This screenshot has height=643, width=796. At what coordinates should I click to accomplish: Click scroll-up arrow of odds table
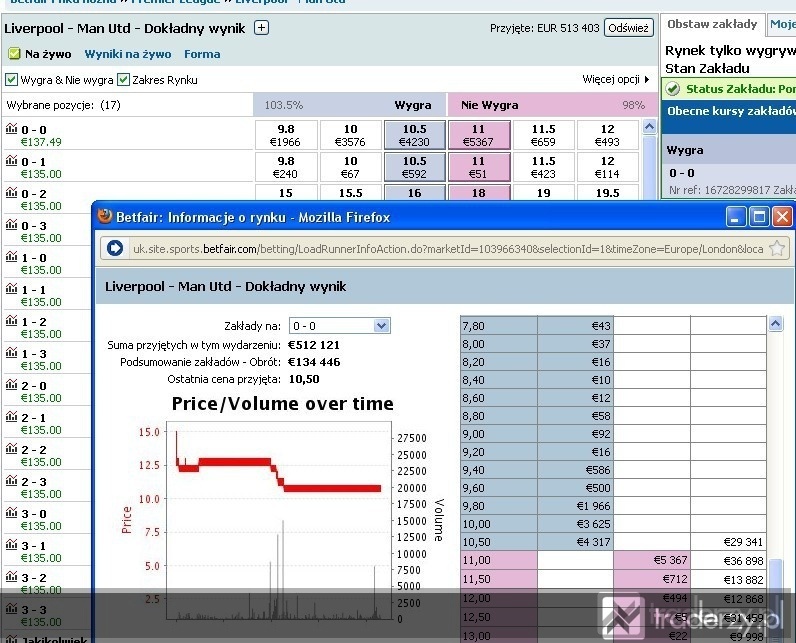649,127
